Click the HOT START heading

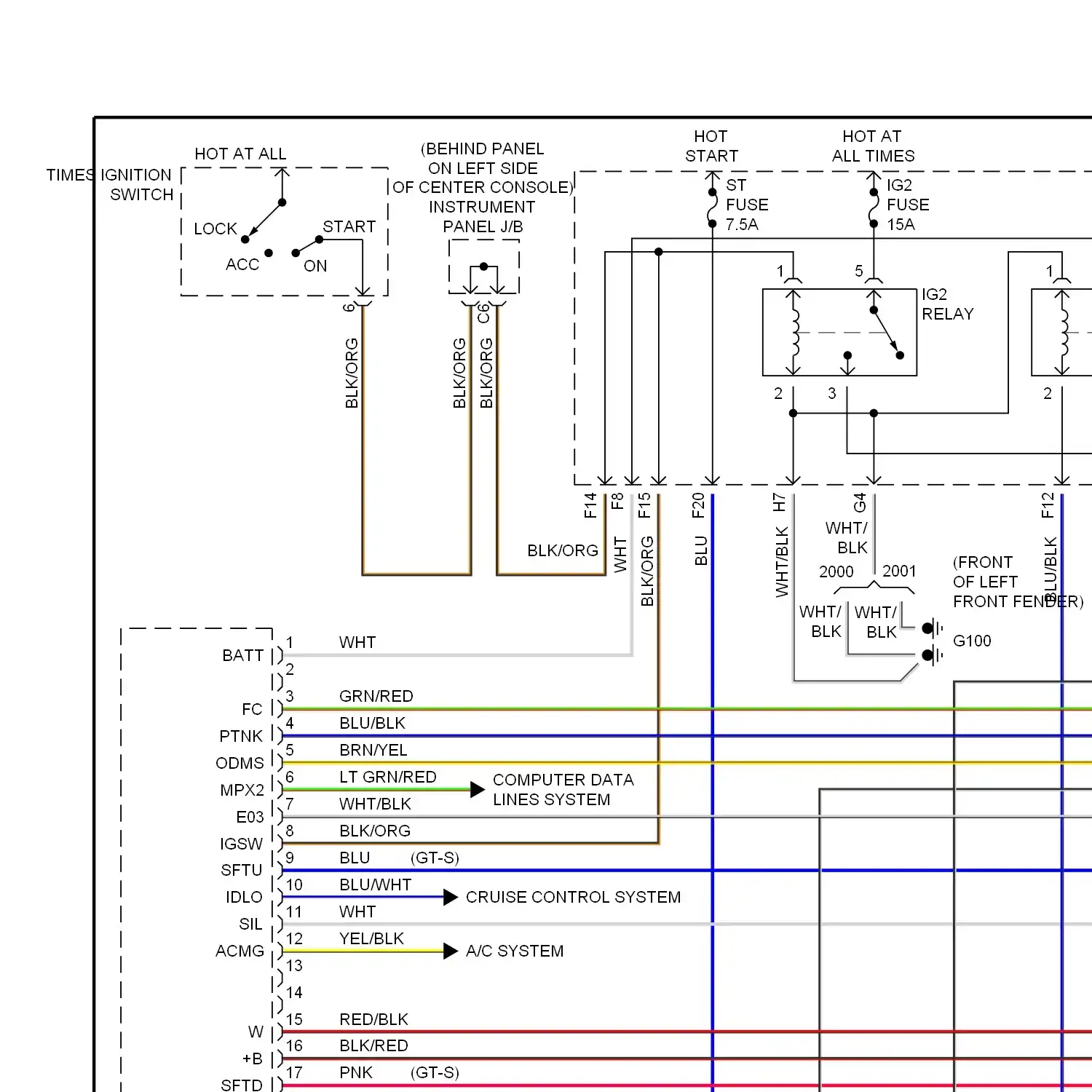(711, 146)
